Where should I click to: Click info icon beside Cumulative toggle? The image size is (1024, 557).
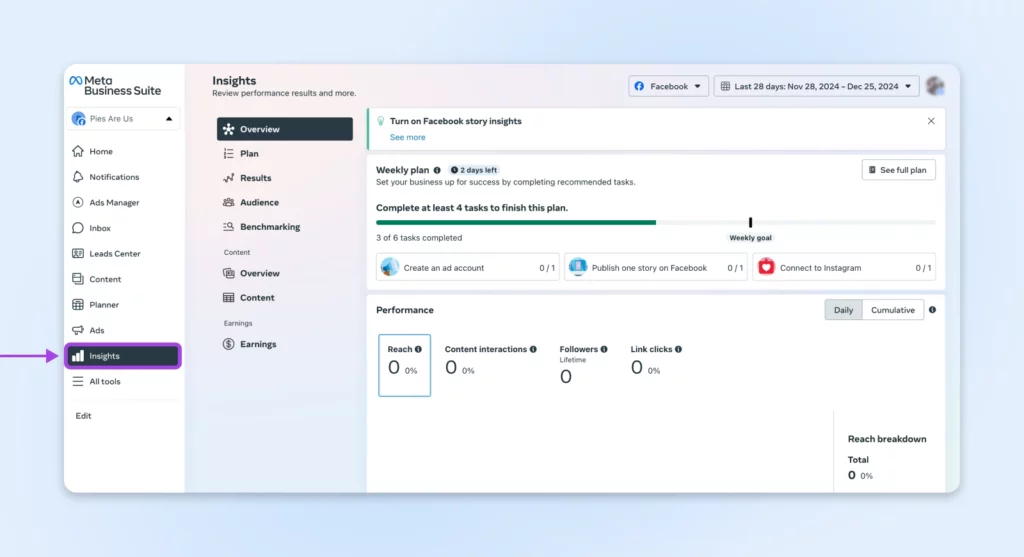click(x=933, y=310)
